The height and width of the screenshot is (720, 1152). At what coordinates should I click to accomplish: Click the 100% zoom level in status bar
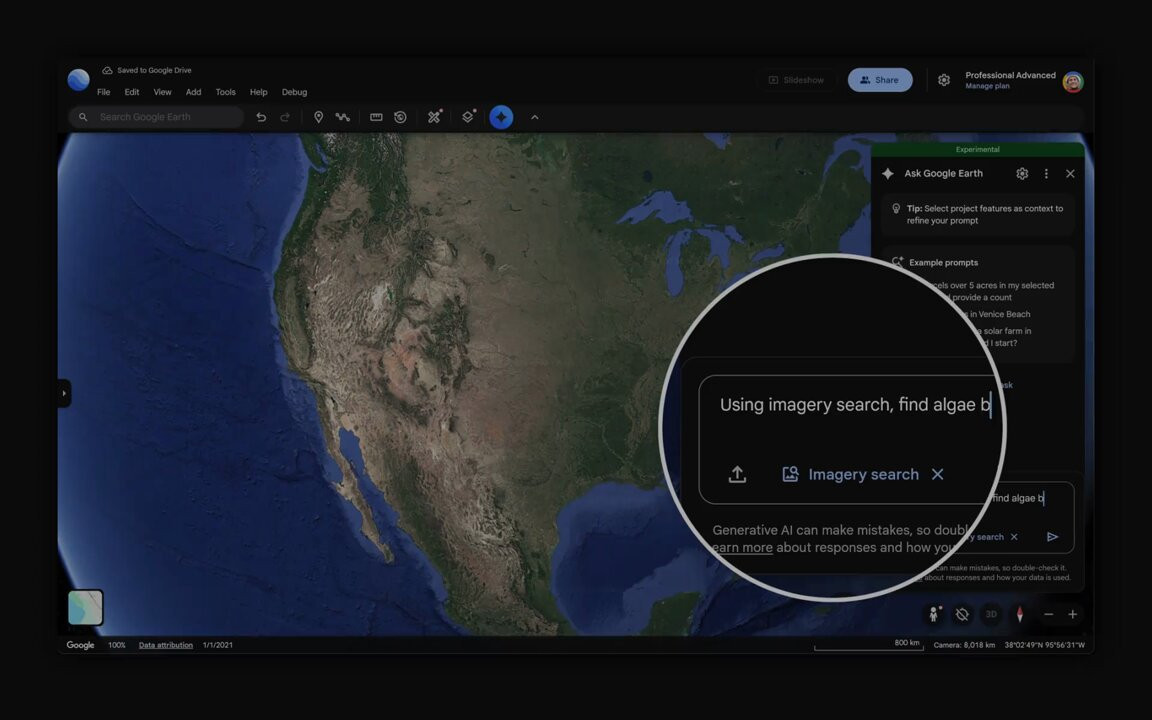click(x=117, y=645)
